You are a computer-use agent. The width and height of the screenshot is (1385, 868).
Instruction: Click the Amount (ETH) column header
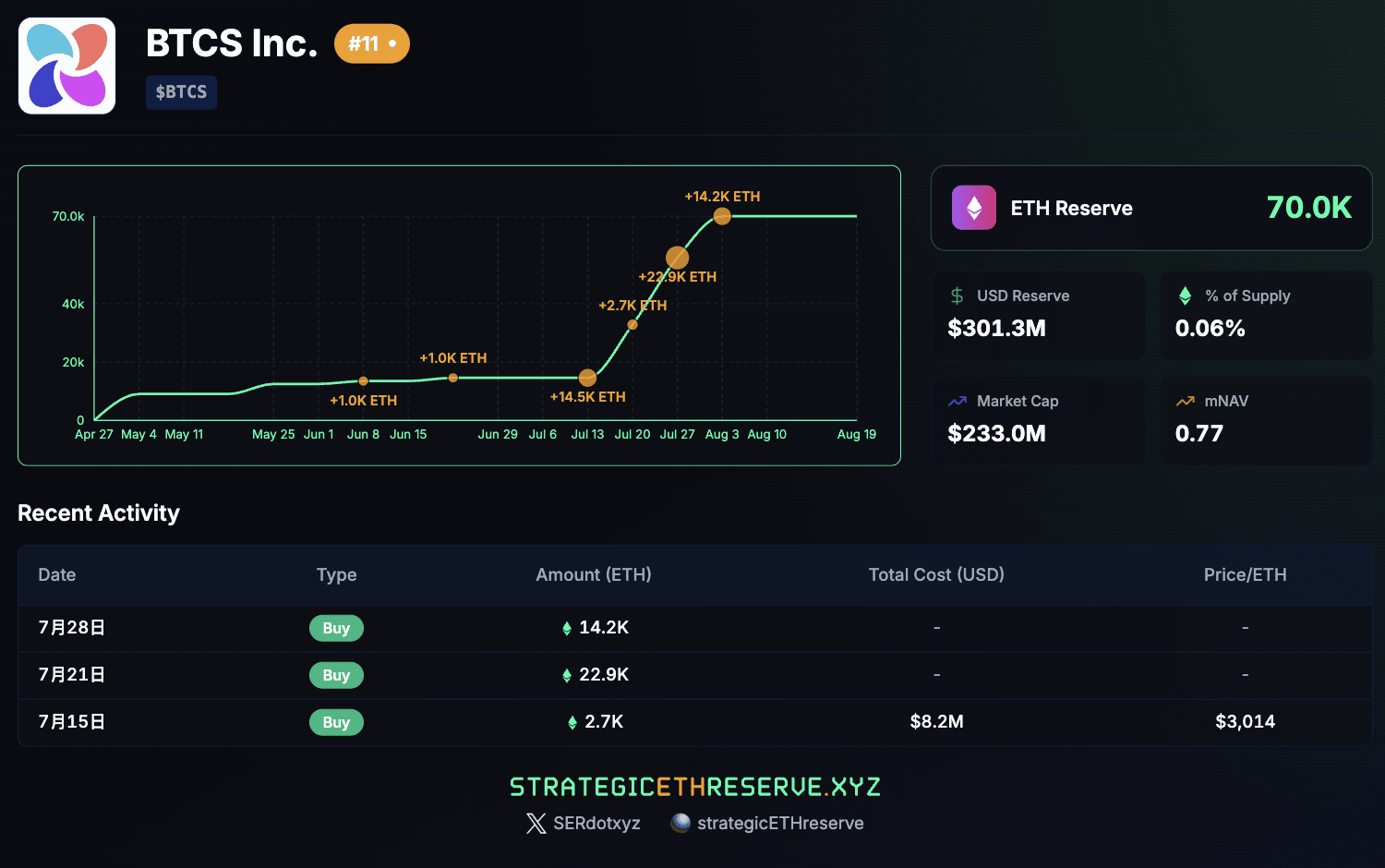click(594, 574)
